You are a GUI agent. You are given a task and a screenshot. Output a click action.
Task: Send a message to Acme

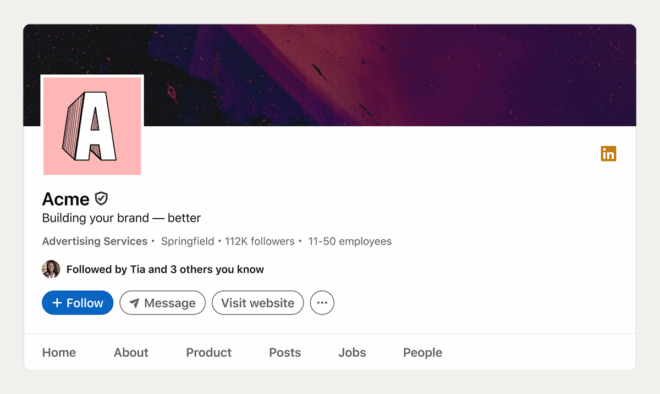[x=162, y=303]
